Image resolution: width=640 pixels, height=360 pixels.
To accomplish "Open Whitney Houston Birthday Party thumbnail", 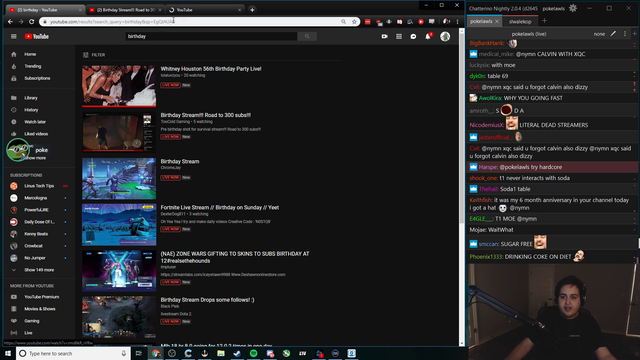I will point(119,86).
